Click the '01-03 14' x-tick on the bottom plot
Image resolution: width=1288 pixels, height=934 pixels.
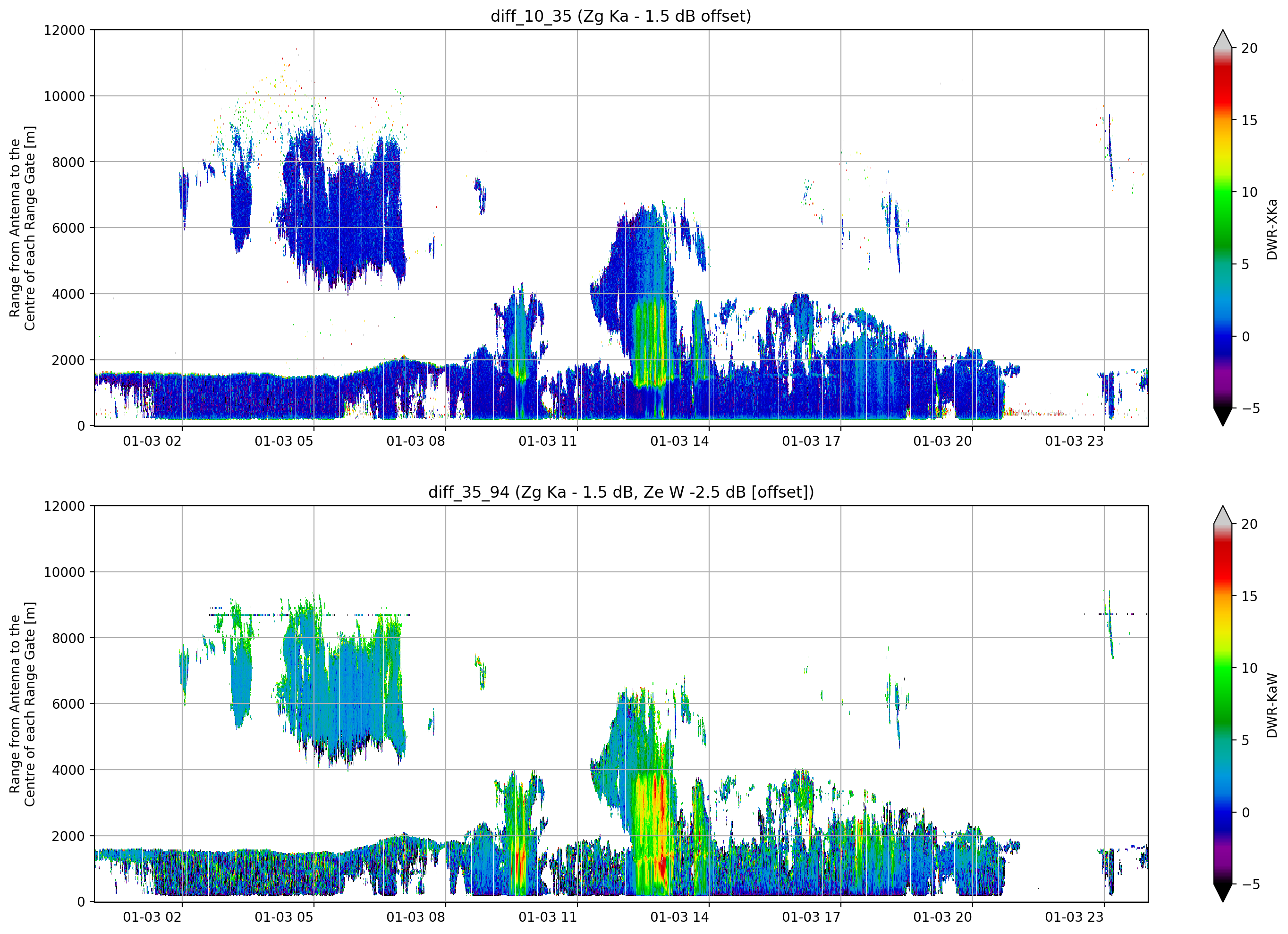pyautogui.click(x=679, y=917)
